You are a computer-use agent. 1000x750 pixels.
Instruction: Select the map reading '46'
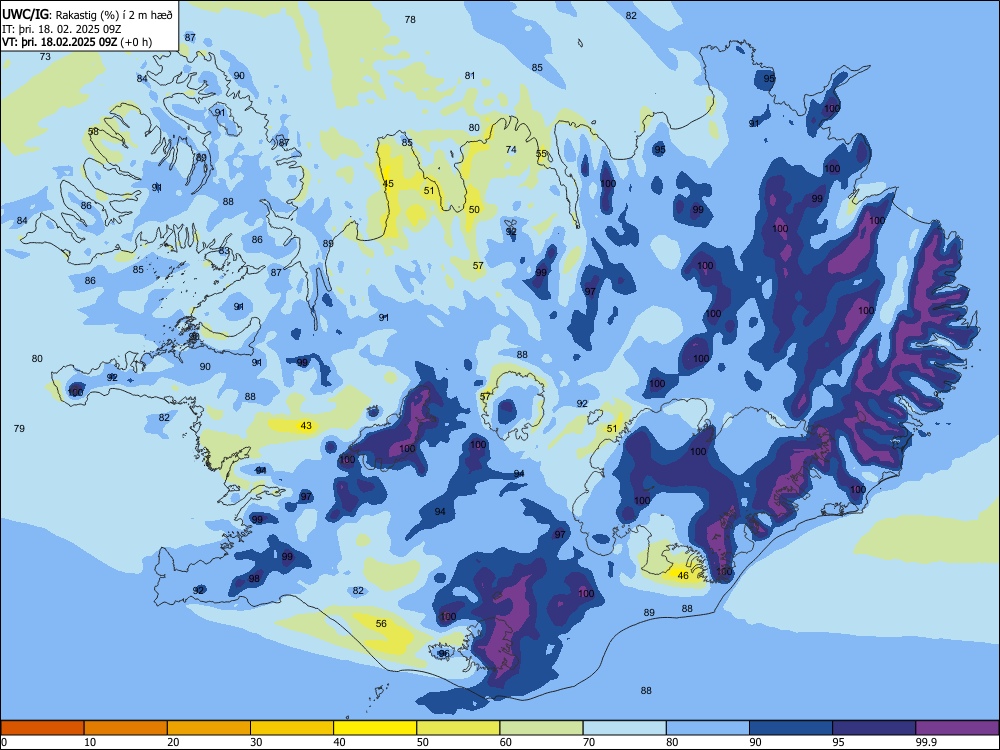click(683, 575)
